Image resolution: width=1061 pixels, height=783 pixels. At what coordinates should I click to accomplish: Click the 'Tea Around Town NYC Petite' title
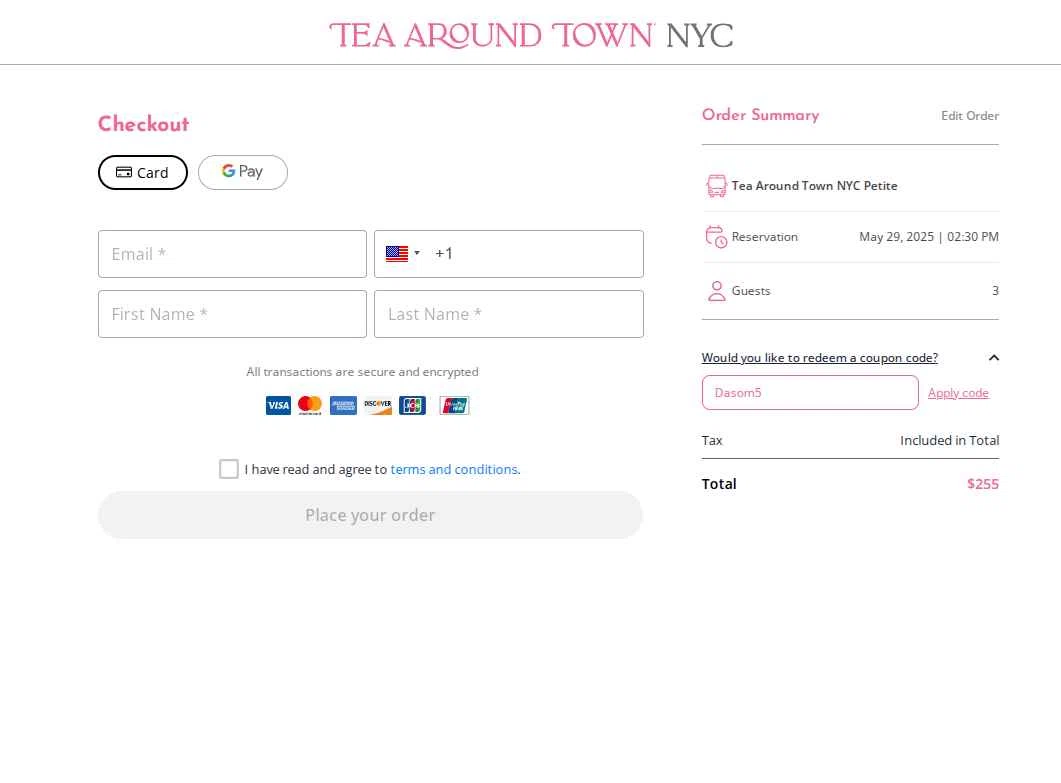coord(814,185)
